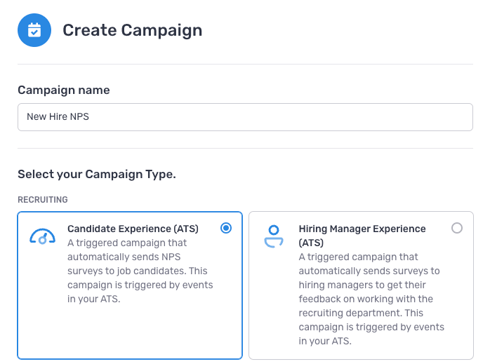Click the blue calendar Create Campaign icon
490x364 pixels.
click(x=34, y=30)
